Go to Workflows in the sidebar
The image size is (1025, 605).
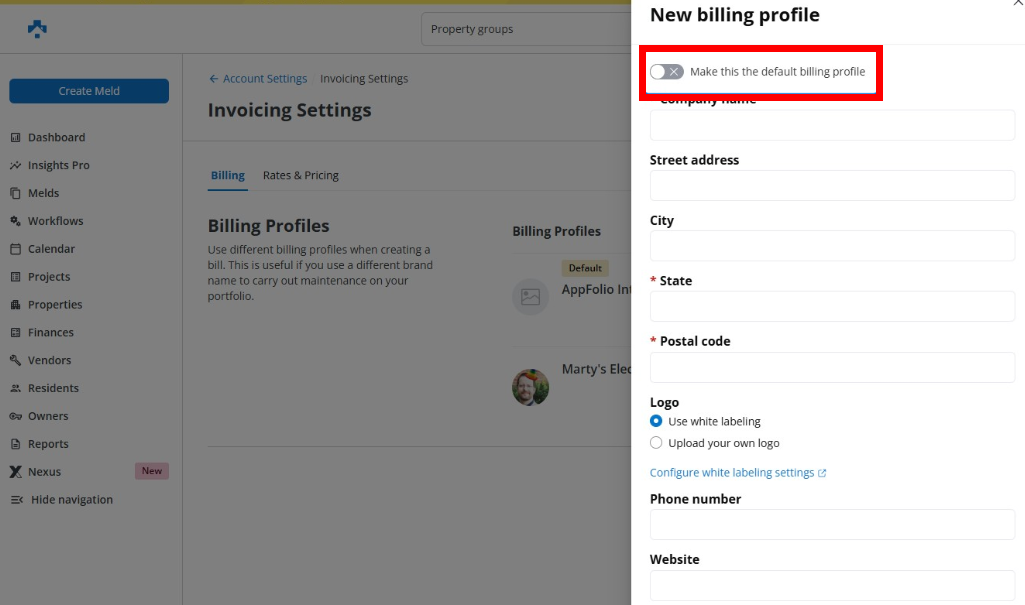click(55, 221)
